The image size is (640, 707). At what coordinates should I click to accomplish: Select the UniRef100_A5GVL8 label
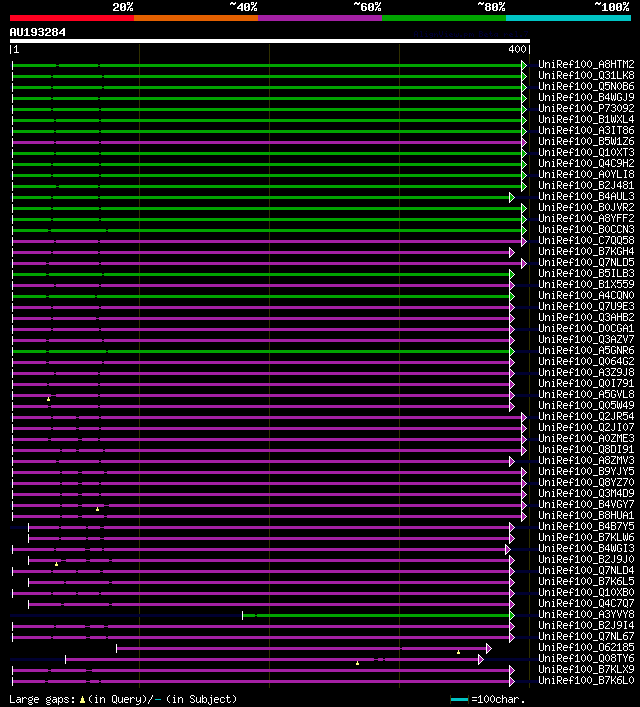pos(586,394)
